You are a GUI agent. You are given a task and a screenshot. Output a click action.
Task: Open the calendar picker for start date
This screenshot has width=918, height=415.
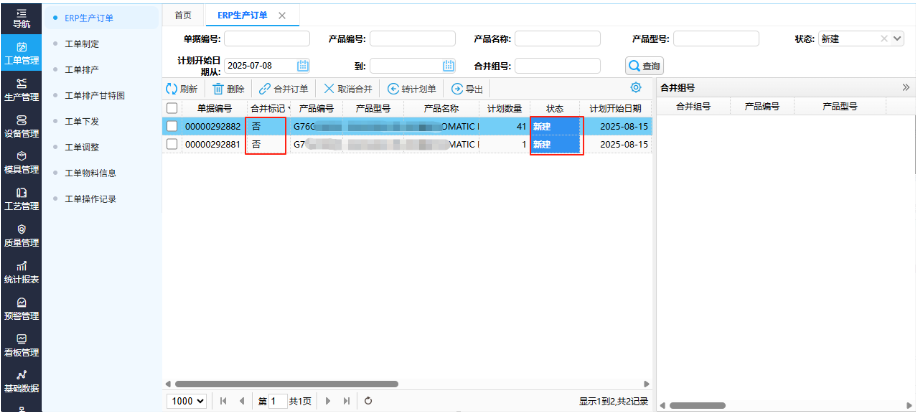(x=303, y=66)
